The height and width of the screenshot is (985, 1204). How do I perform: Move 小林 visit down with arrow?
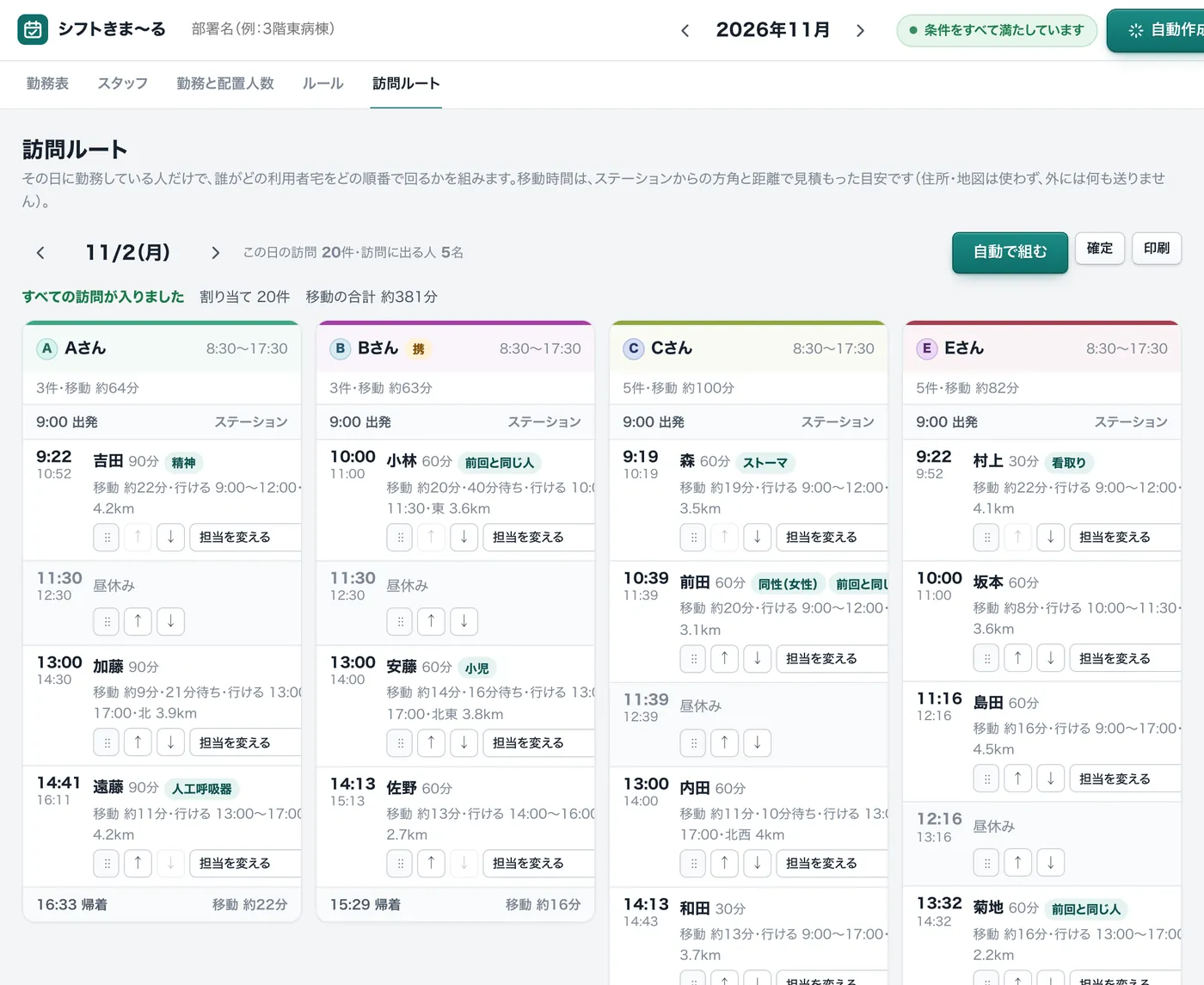tap(464, 537)
